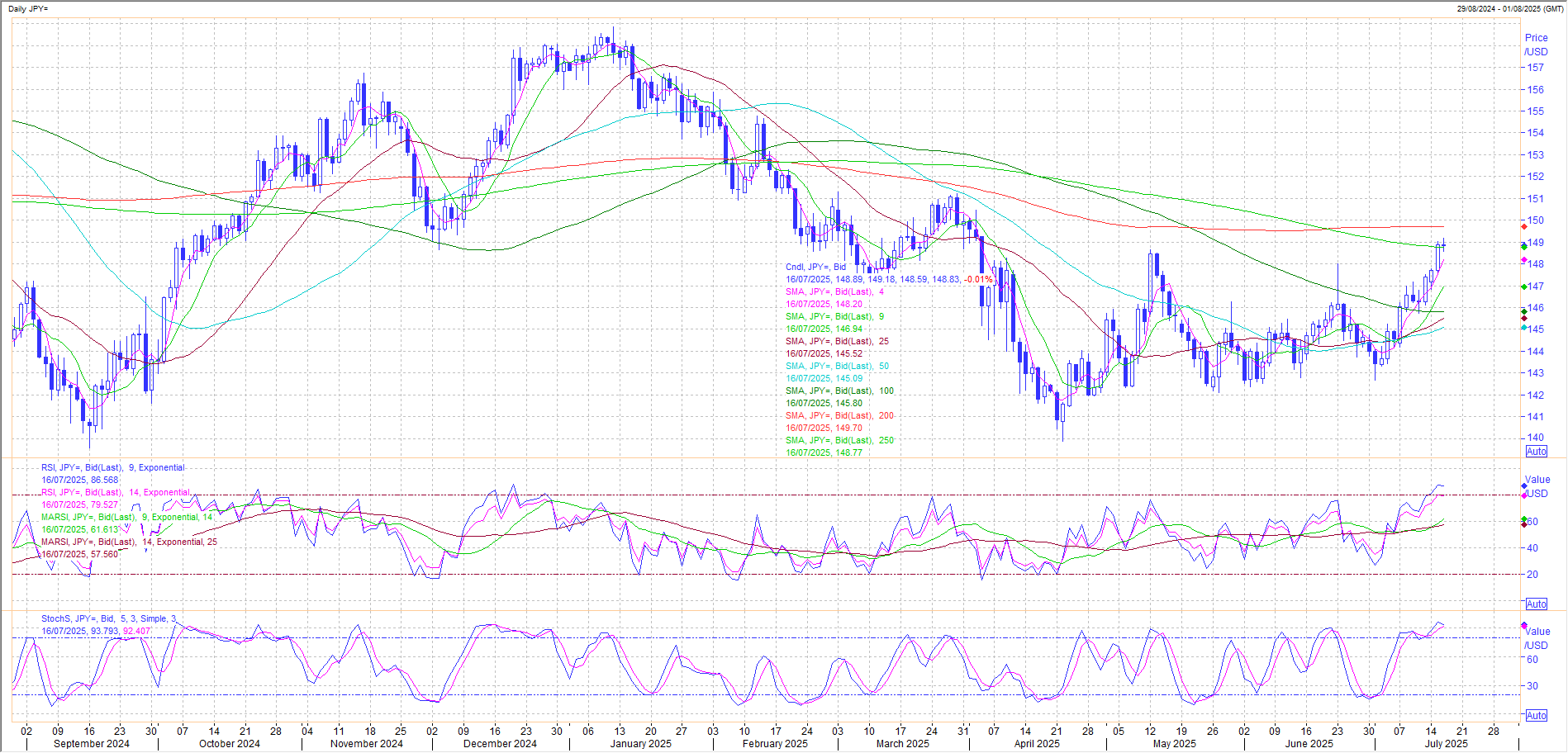Click the StochS values '93.793, 92.407' line
This screenshot has width=1568, height=753.
pos(96,632)
